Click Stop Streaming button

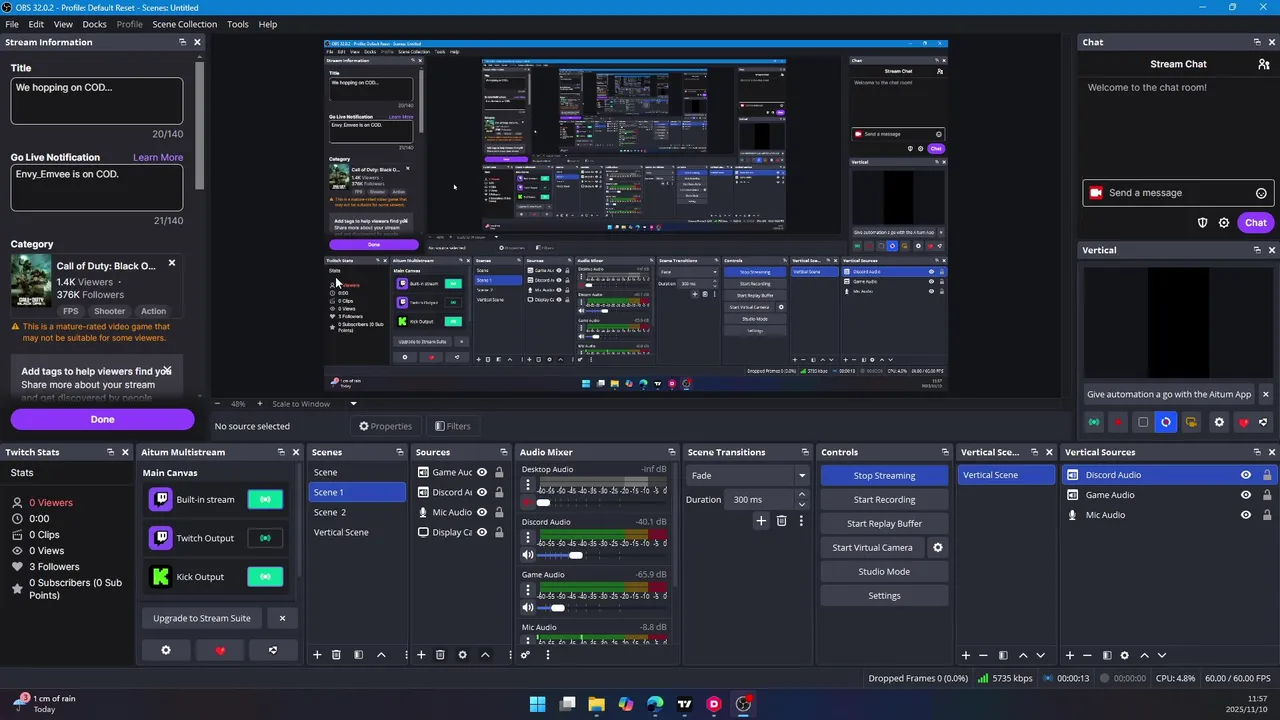coord(884,476)
